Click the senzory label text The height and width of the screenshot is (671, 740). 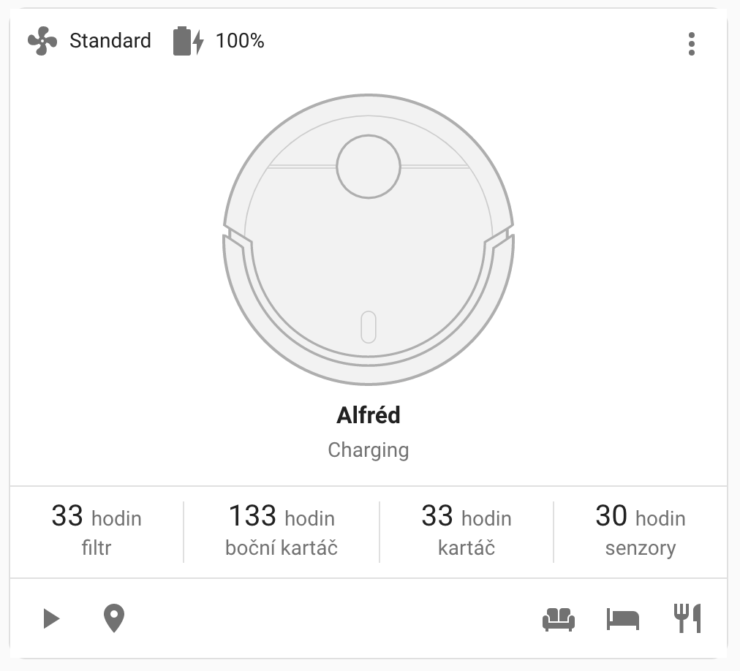[640, 548]
